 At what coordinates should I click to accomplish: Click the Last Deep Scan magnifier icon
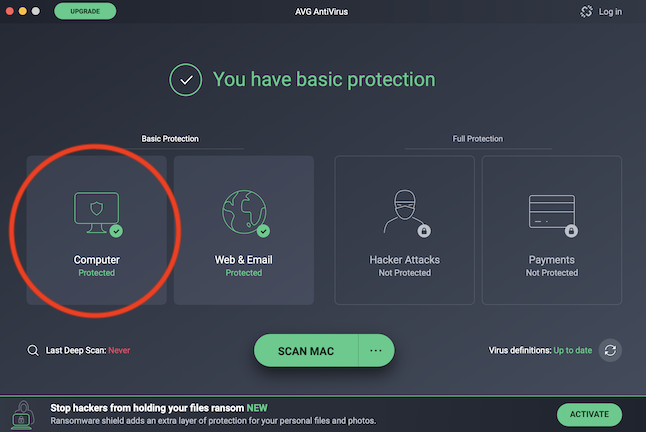33,351
